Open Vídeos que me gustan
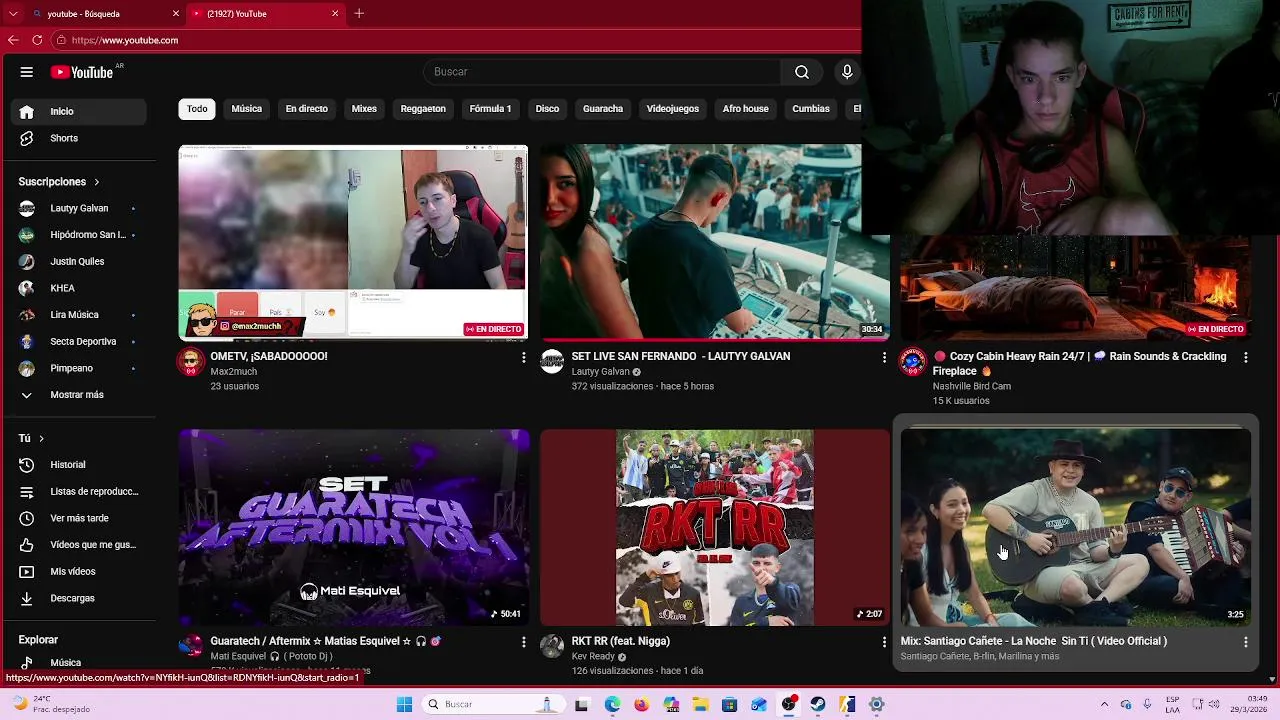Viewport: 1280px width, 720px height. (x=80, y=545)
